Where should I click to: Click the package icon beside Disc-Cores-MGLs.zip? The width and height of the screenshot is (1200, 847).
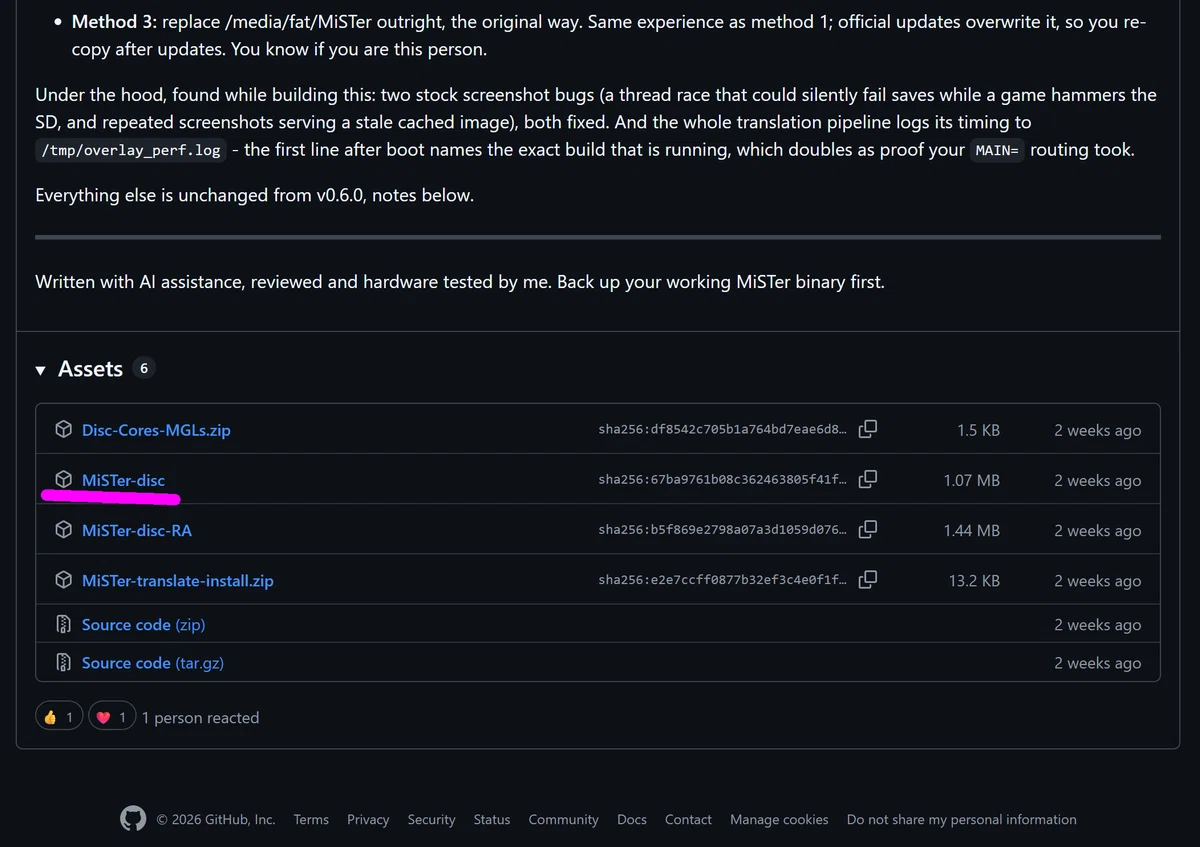coord(64,430)
